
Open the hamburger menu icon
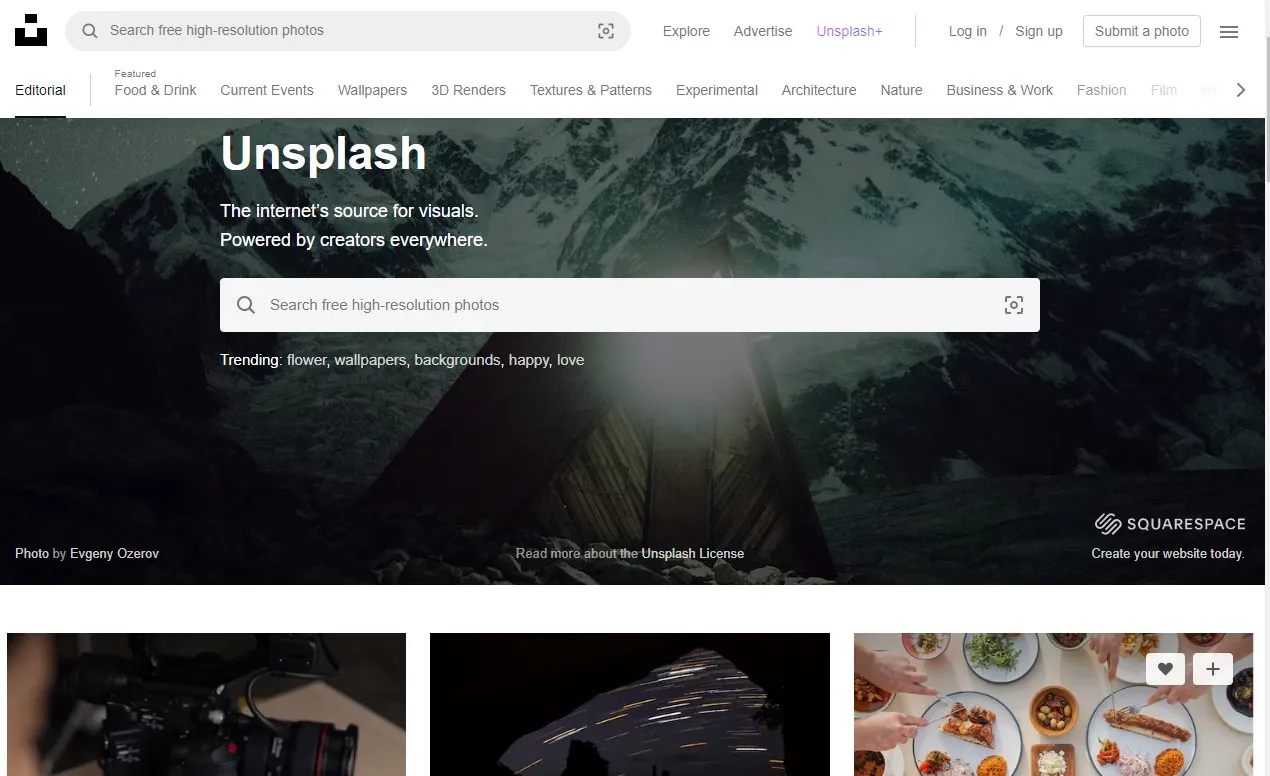(x=1229, y=32)
